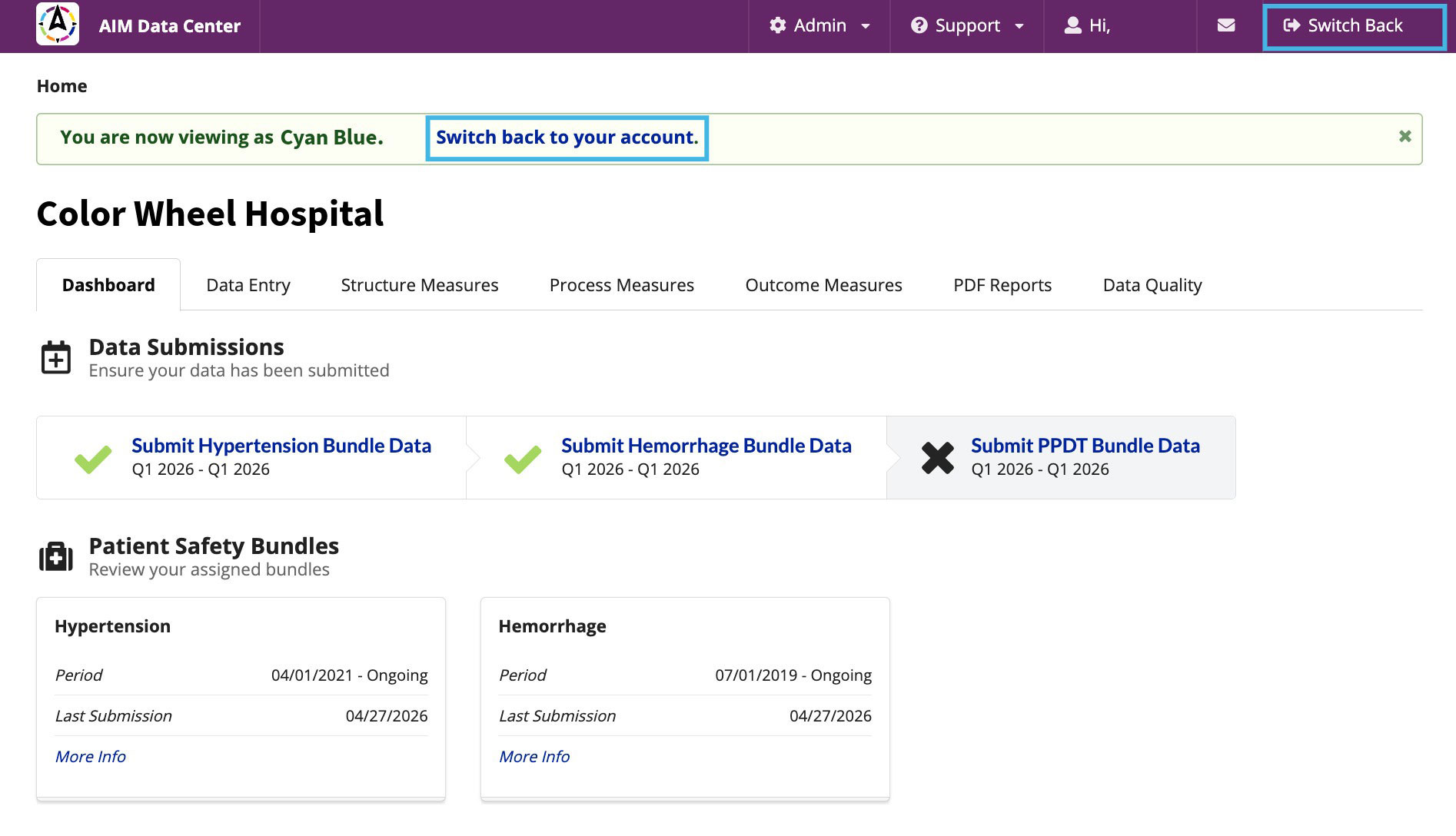The image size is (1456, 836).
Task: Click the Patient Safety Bundles medkit icon
Action: 55,557
